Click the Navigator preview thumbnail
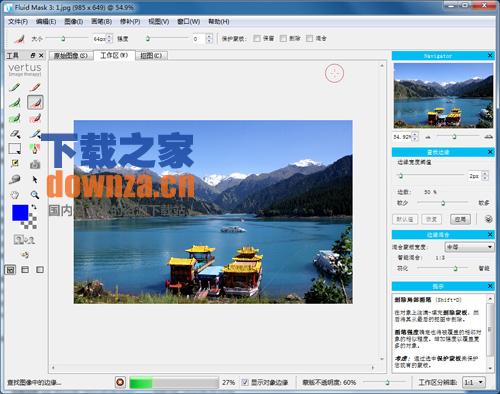Viewport: 500px width, 394px height. [443, 96]
